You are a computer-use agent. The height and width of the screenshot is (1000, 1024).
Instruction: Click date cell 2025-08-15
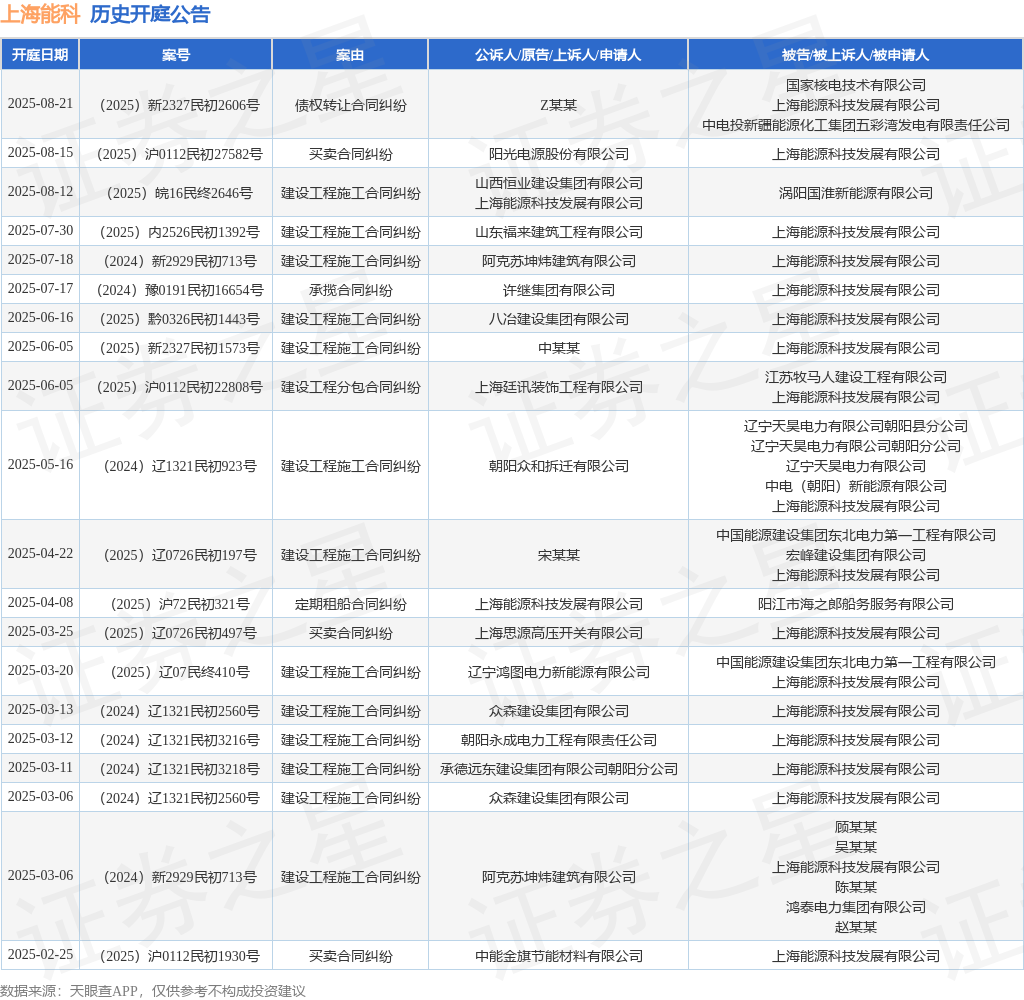point(40,152)
